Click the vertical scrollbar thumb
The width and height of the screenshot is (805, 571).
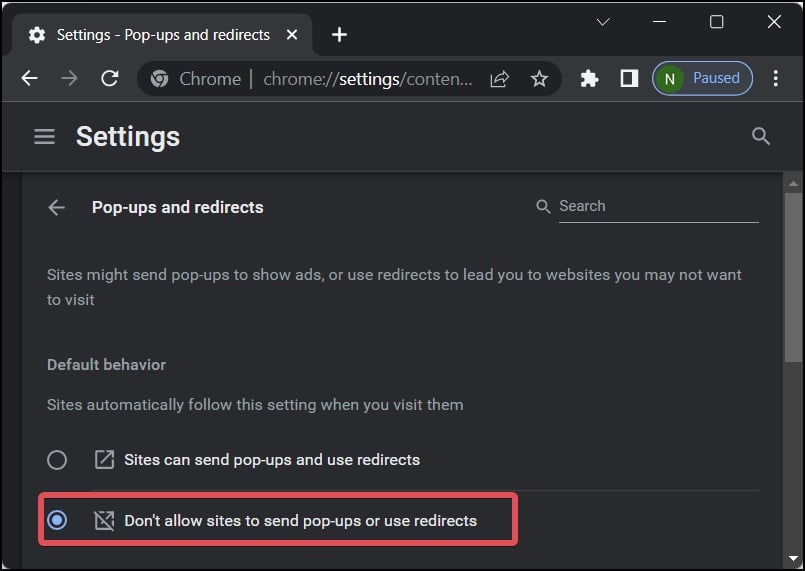pyautogui.click(x=793, y=278)
